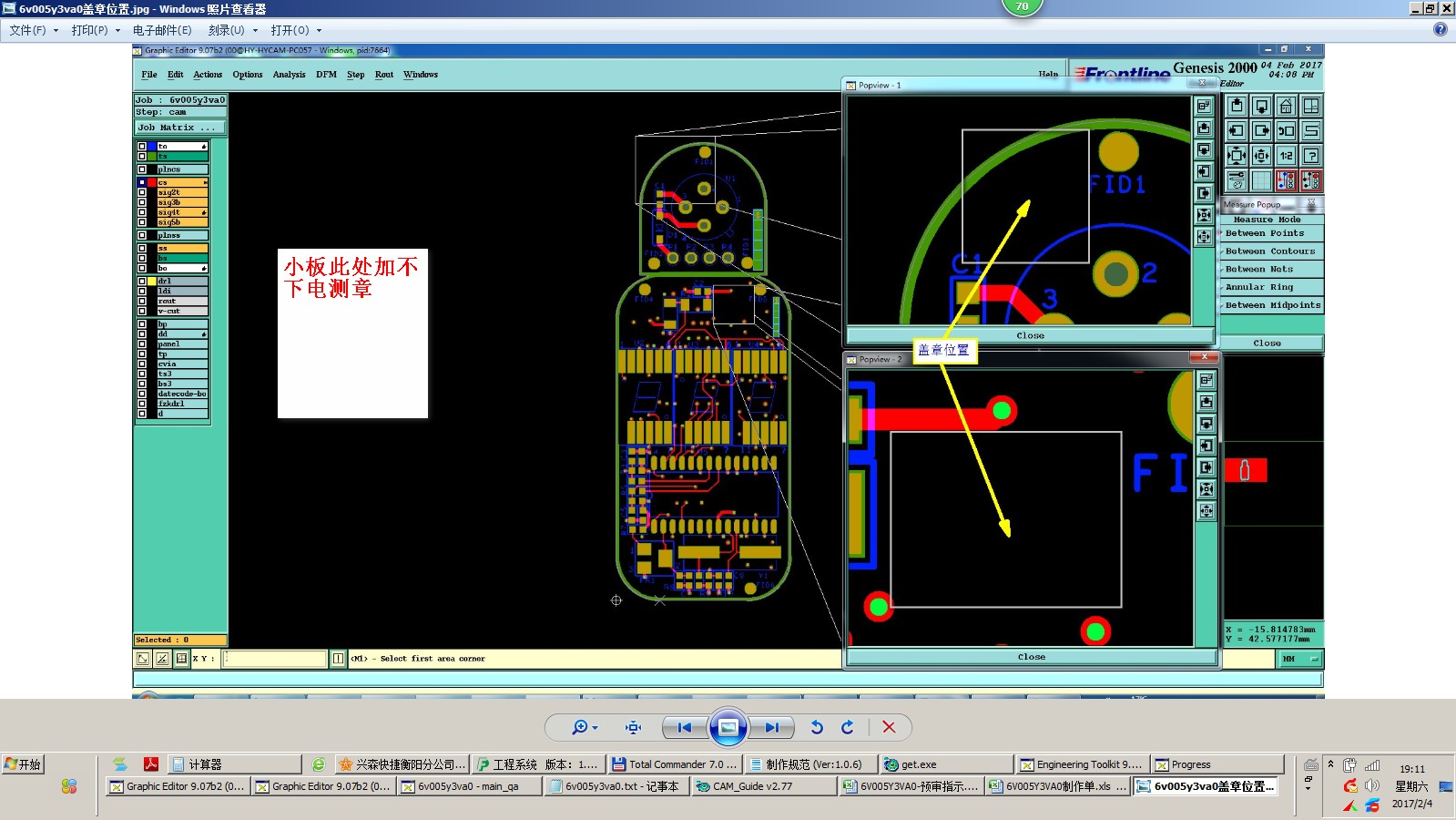Select Annular Ring measure mode

pos(1270,287)
